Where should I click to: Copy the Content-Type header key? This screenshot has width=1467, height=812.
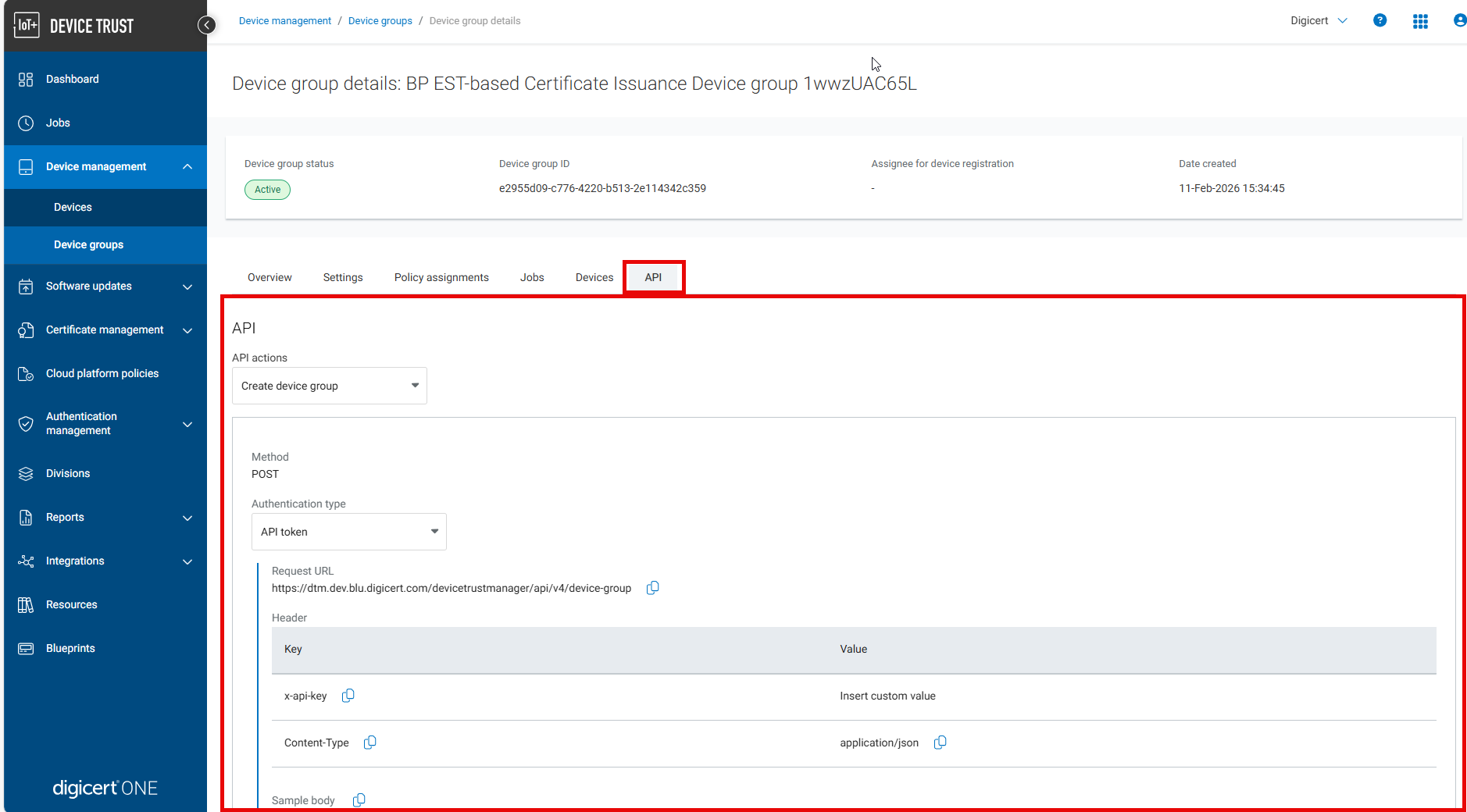(x=369, y=743)
